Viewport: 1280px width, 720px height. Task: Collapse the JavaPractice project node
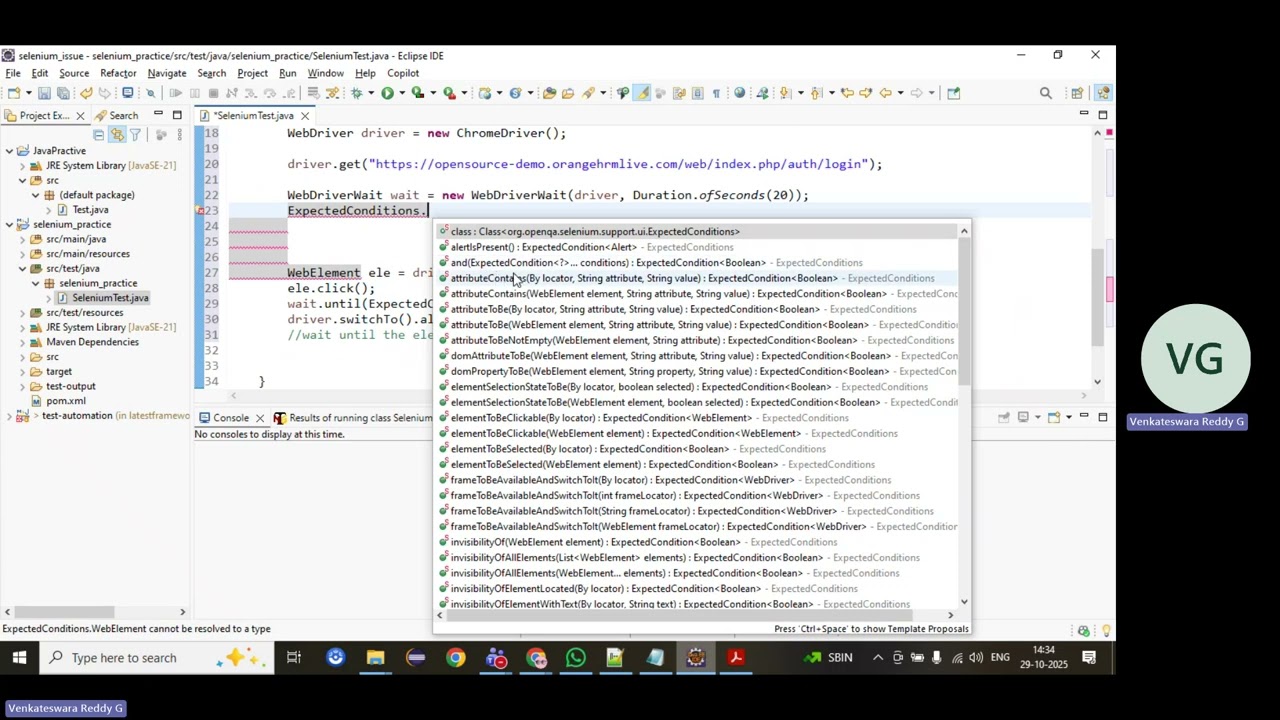click(9, 151)
